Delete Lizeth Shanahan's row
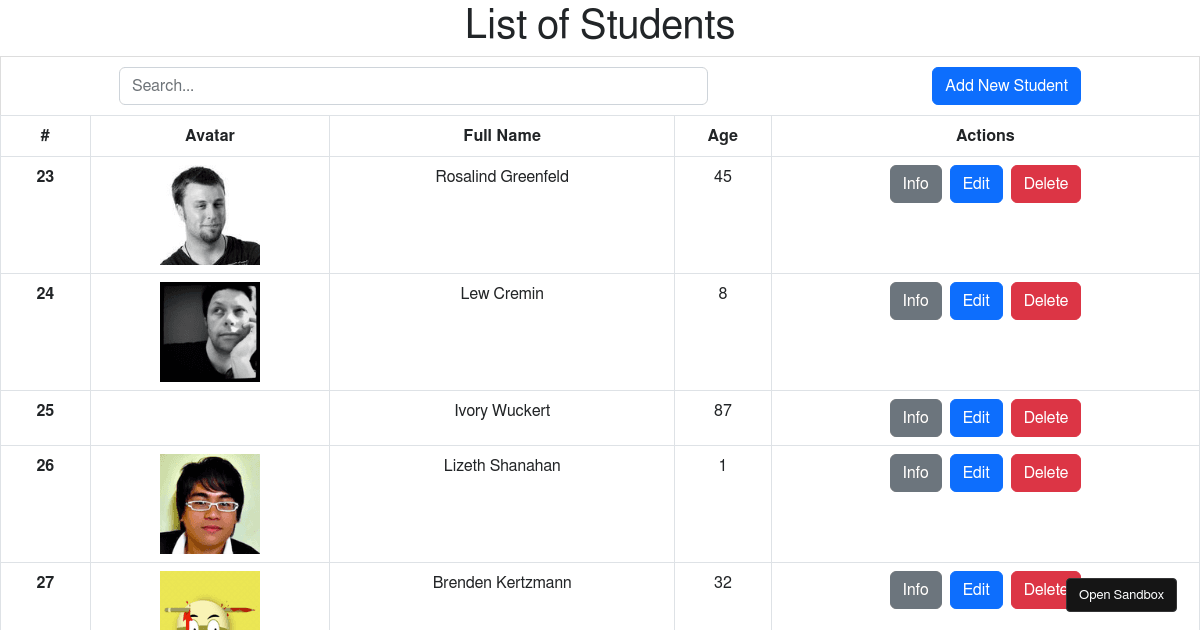The image size is (1200, 630). click(1046, 473)
